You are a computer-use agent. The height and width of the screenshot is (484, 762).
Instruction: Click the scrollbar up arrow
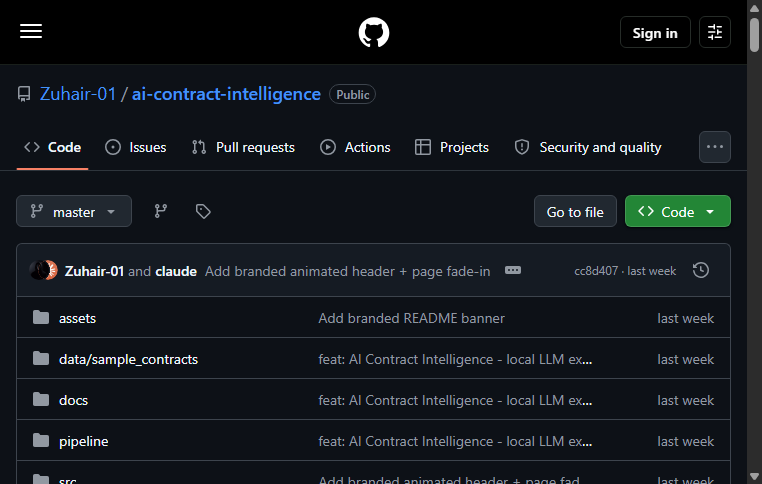pyautogui.click(x=754, y=8)
